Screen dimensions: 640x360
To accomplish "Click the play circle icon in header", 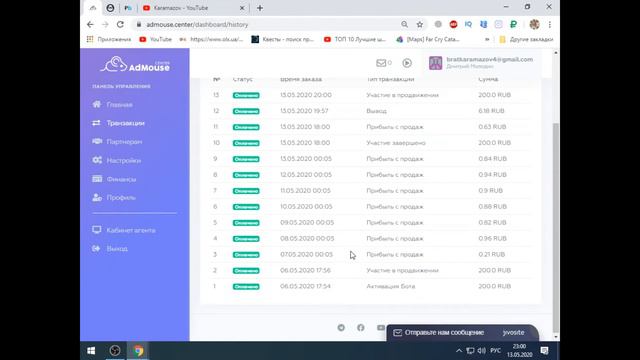I will pos(407,63).
